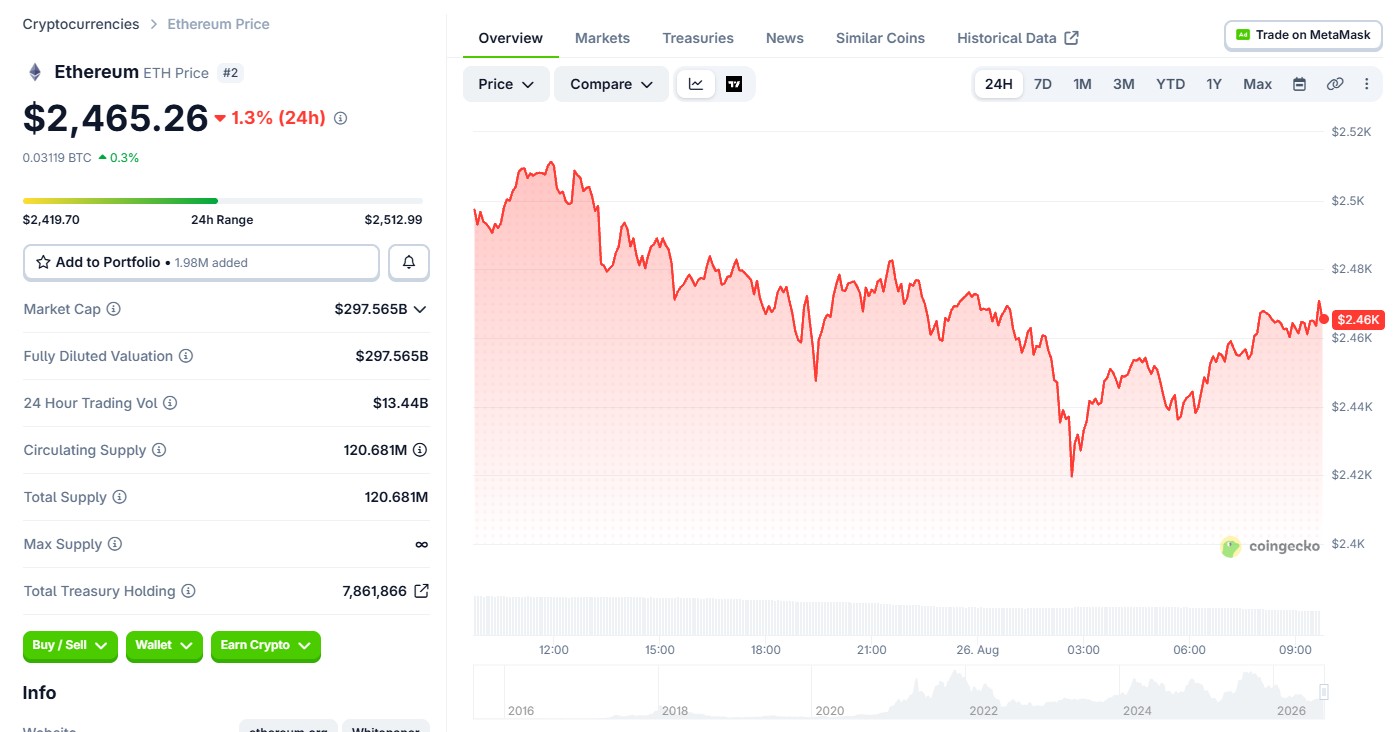Switch to TradingView chart icon
The image size is (1398, 732).
734,84
